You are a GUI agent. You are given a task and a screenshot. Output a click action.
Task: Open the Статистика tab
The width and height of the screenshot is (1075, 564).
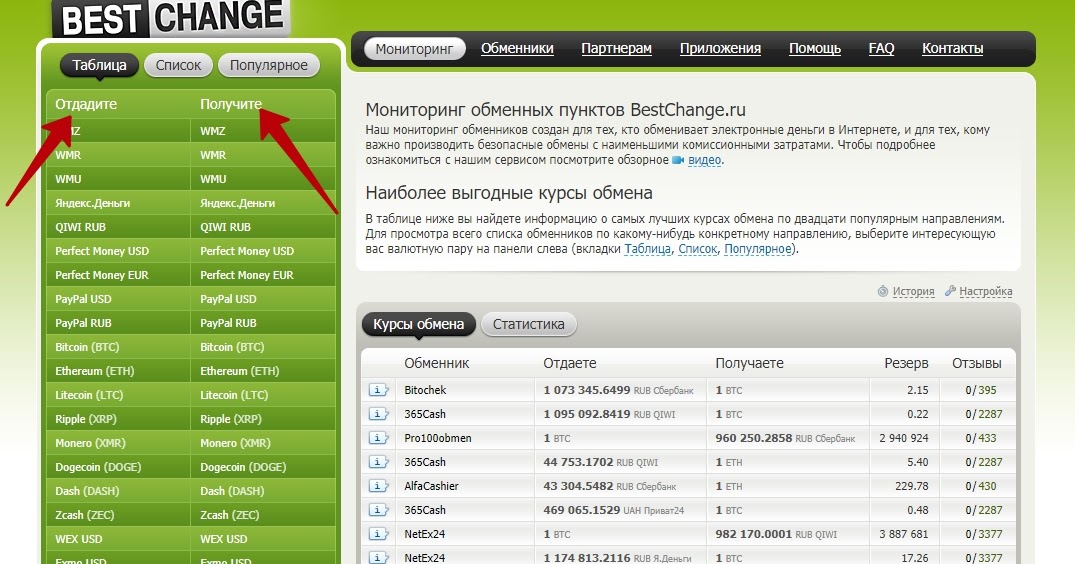coord(529,324)
